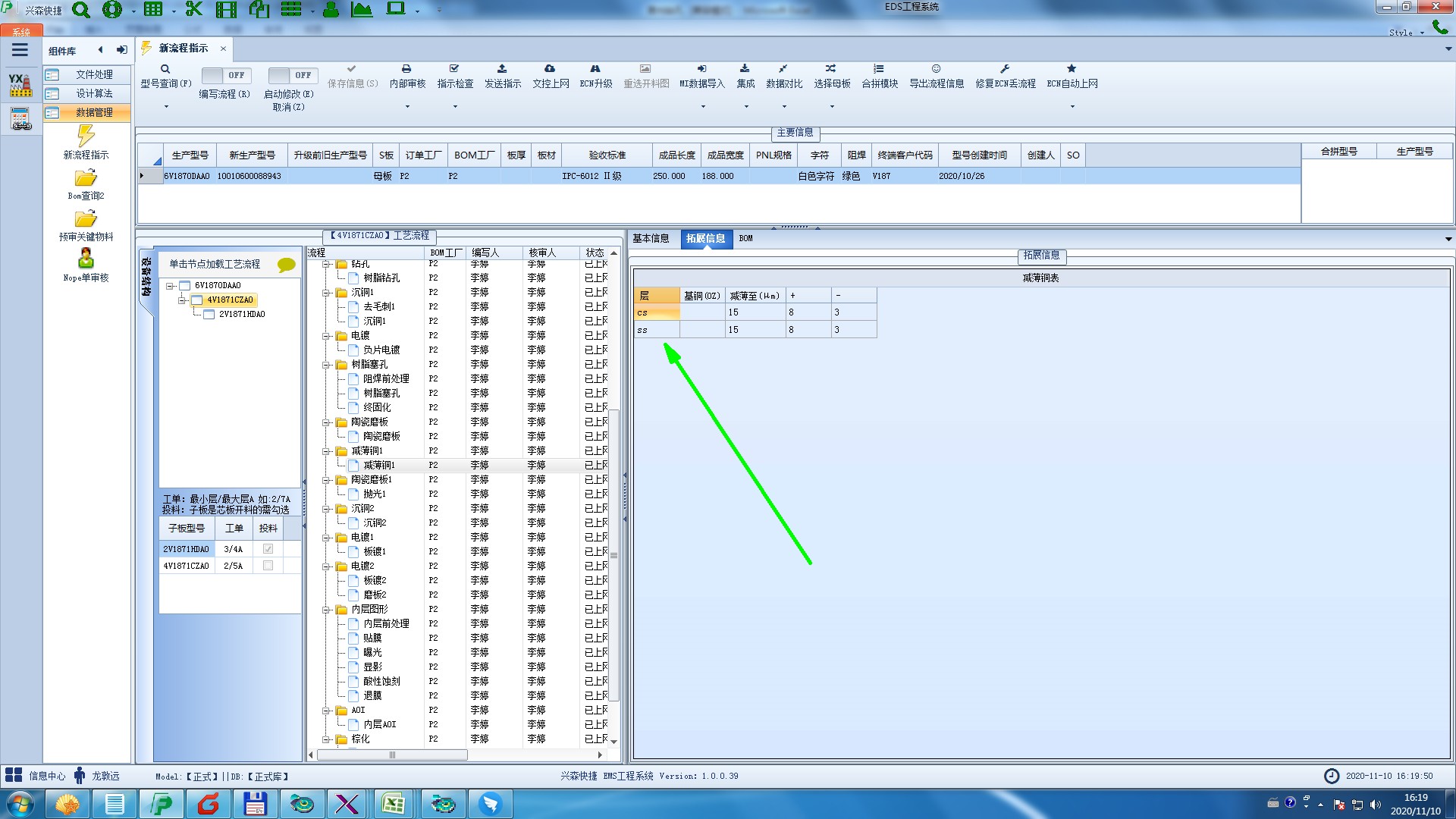Click the yellow speech bubble icon
This screenshot has width=1456, height=819.
click(286, 265)
